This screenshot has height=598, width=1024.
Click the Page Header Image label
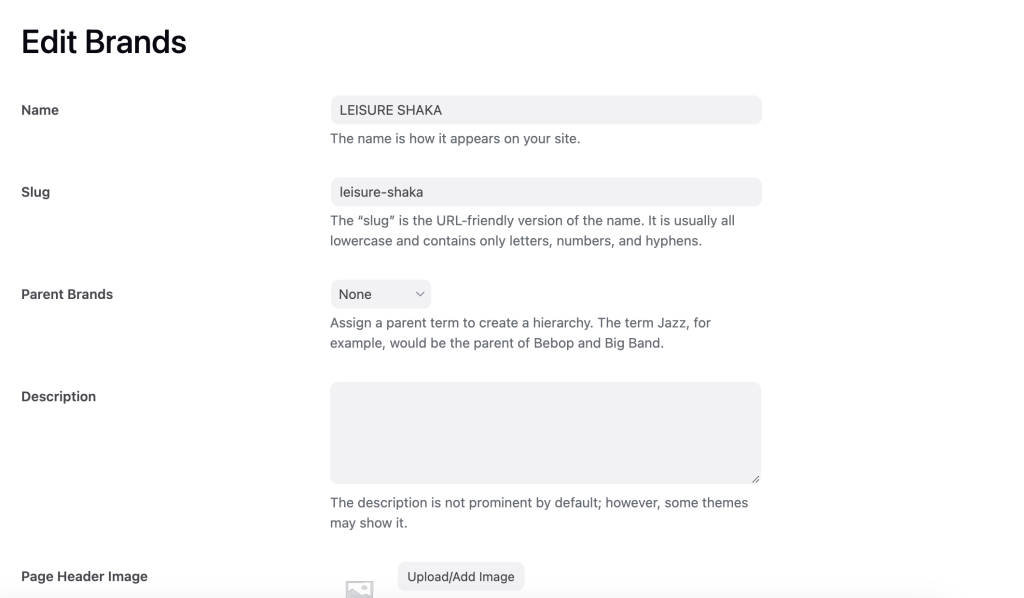84,576
